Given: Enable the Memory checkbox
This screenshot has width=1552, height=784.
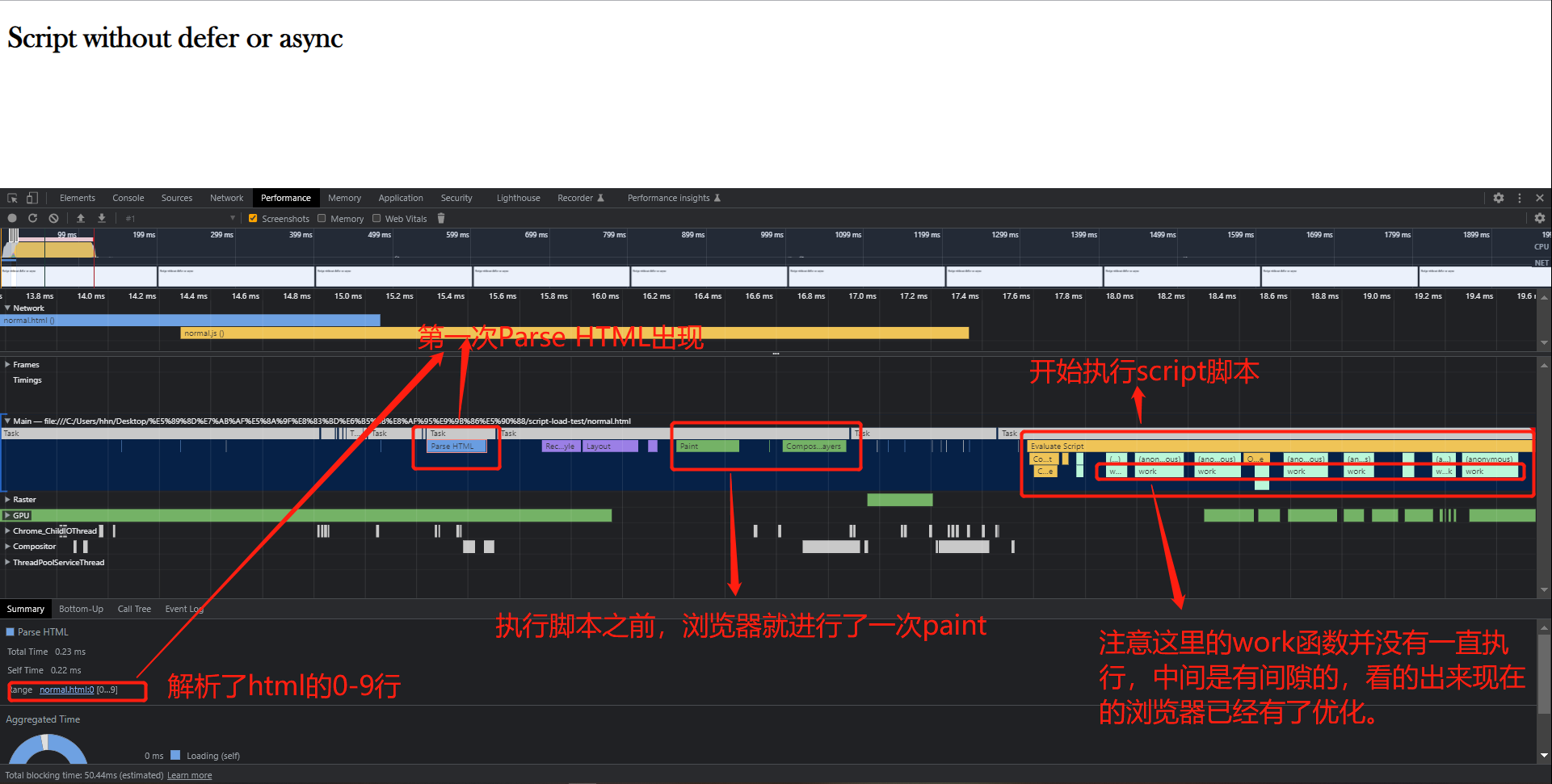Looking at the screenshot, I should pos(322,218).
